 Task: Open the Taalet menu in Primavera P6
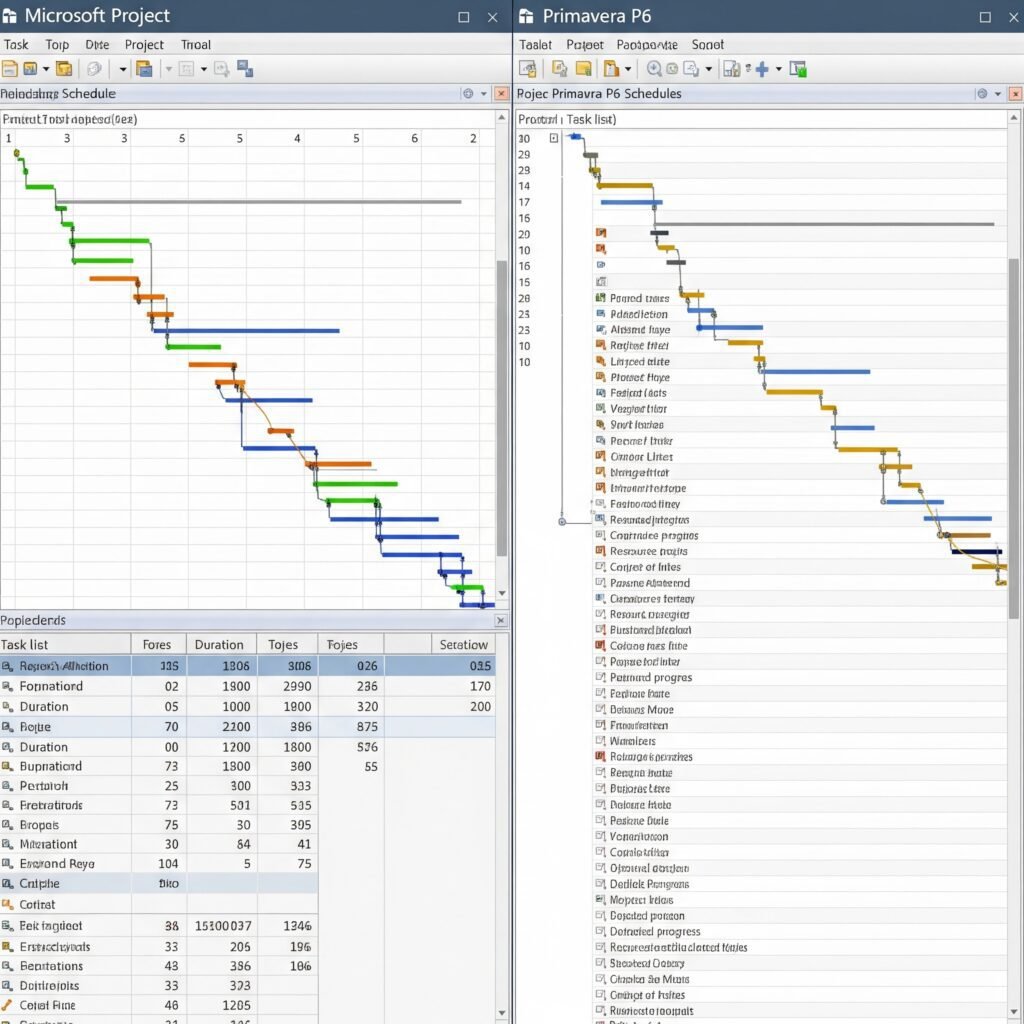click(536, 44)
